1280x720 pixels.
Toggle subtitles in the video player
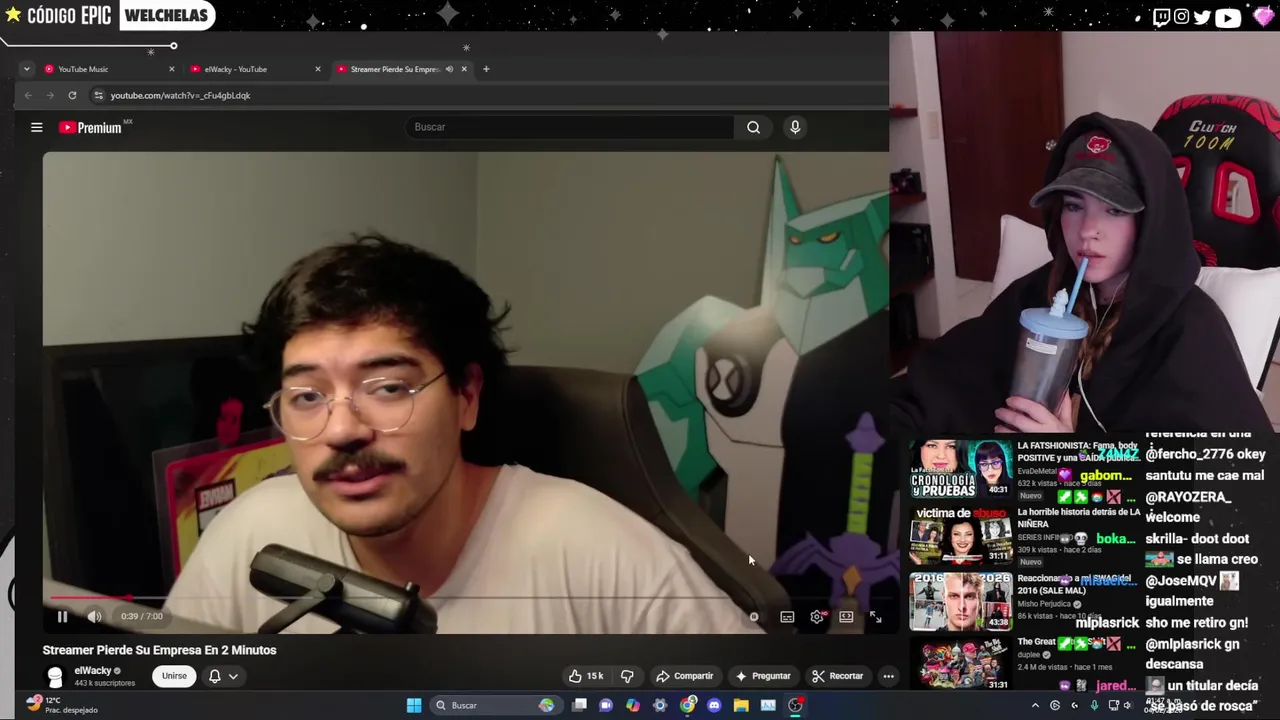(787, 617)
